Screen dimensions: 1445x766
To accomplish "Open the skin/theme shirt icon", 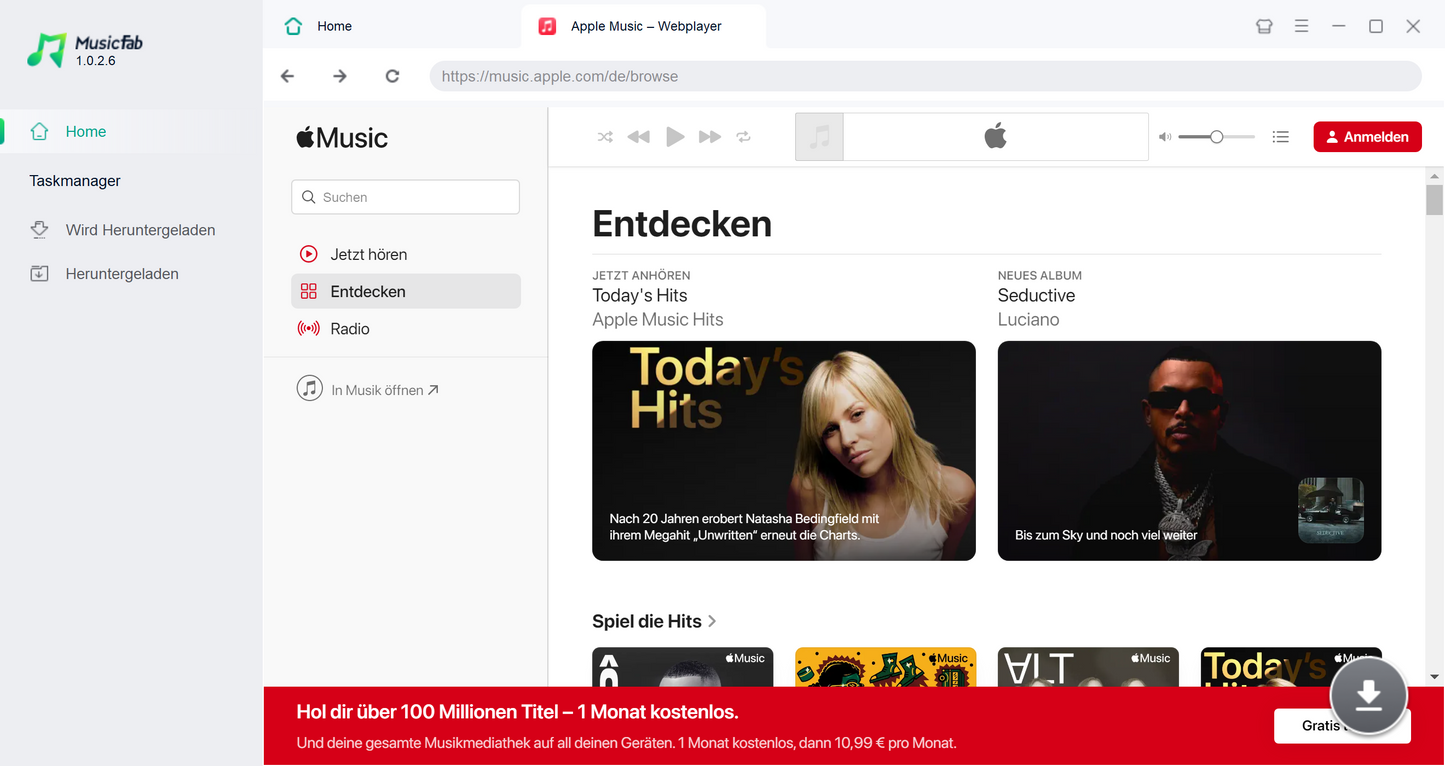I will coord(1264,26).
